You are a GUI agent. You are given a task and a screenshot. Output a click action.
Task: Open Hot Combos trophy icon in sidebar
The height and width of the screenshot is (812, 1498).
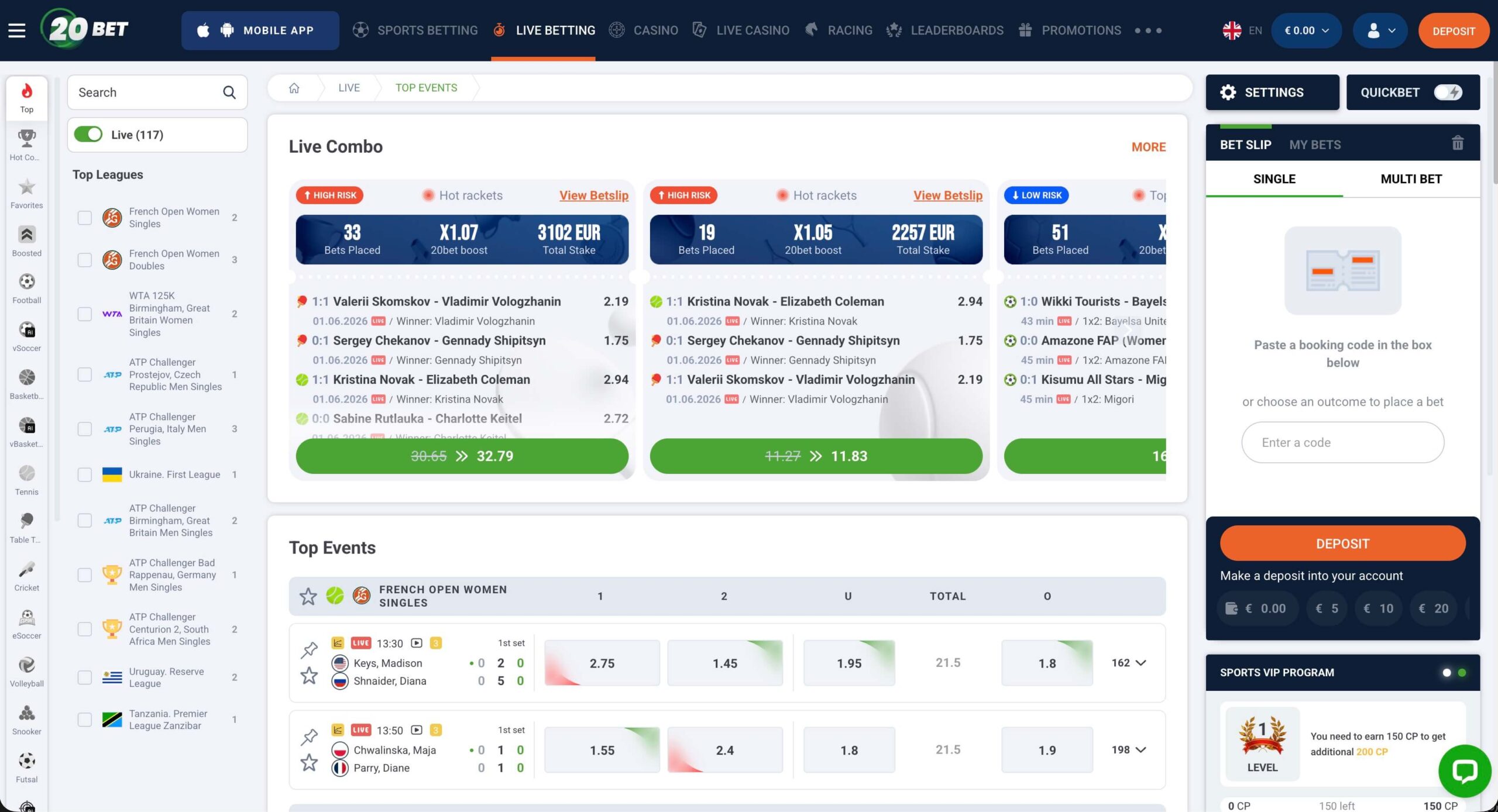pos(27,145)
